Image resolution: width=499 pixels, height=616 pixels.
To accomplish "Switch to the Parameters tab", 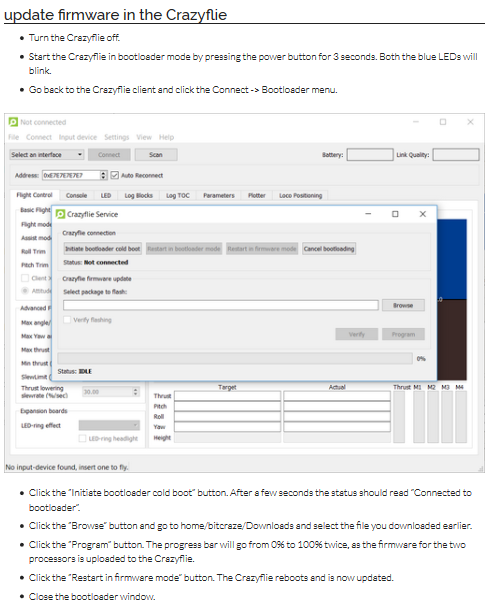I will [x=219, y=196].
